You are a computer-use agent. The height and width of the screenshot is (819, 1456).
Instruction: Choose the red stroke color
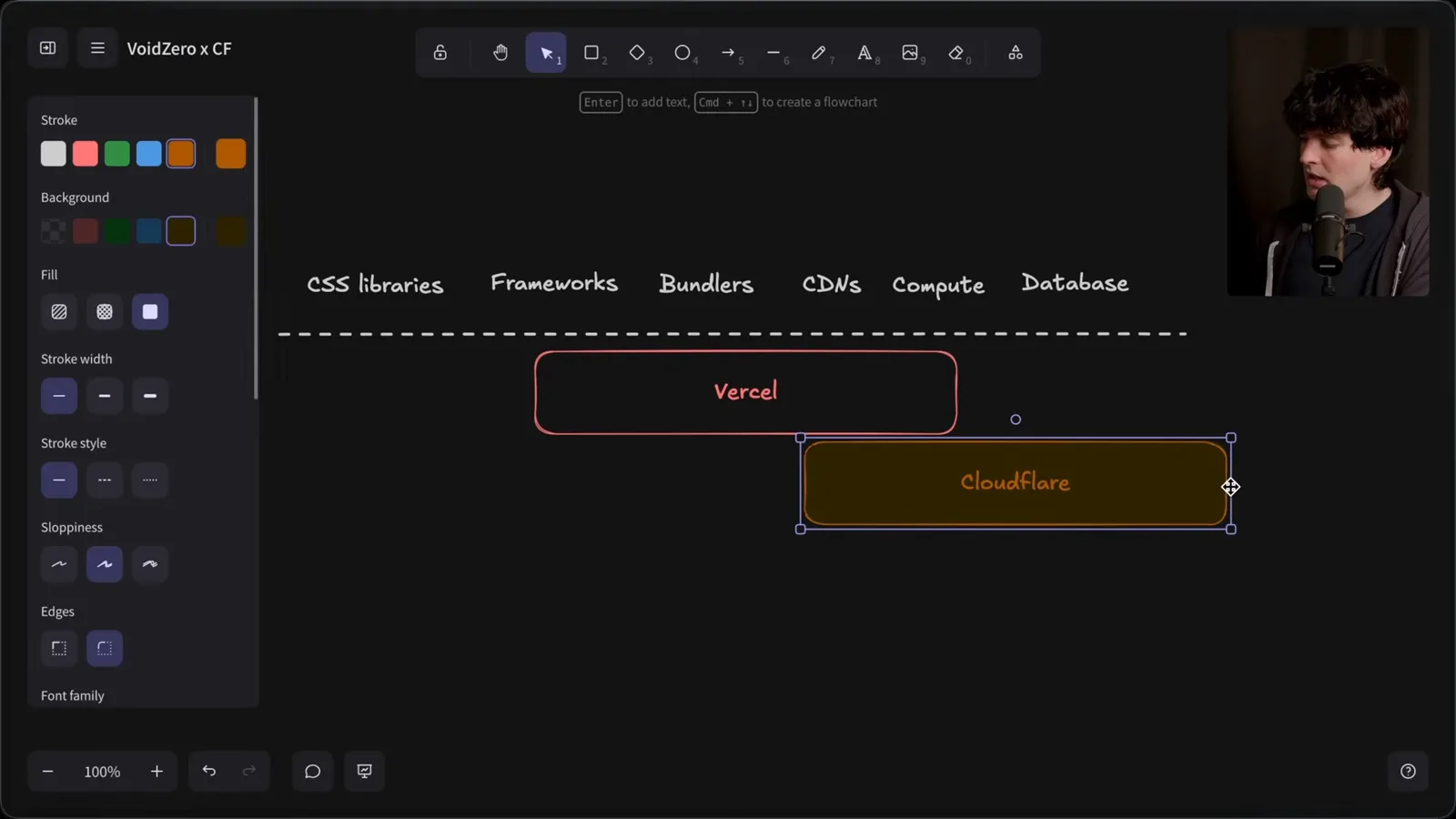[86, 154]
